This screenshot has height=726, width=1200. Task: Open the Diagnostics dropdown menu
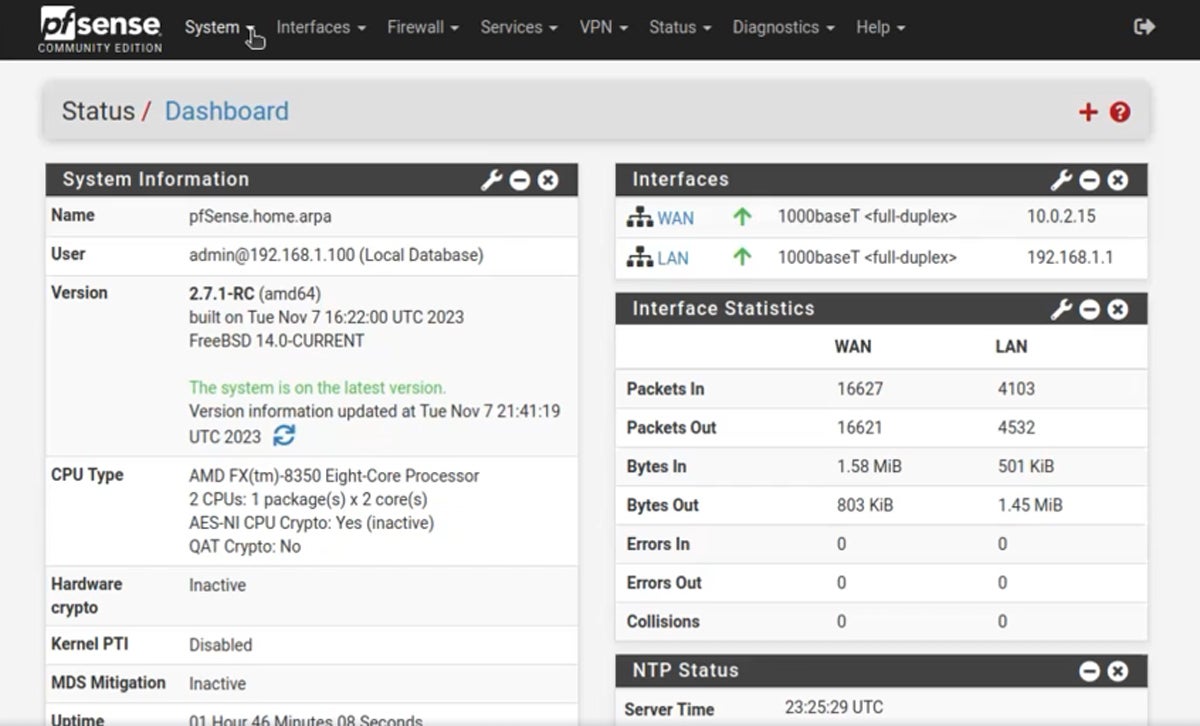click(x=783, y=28)
